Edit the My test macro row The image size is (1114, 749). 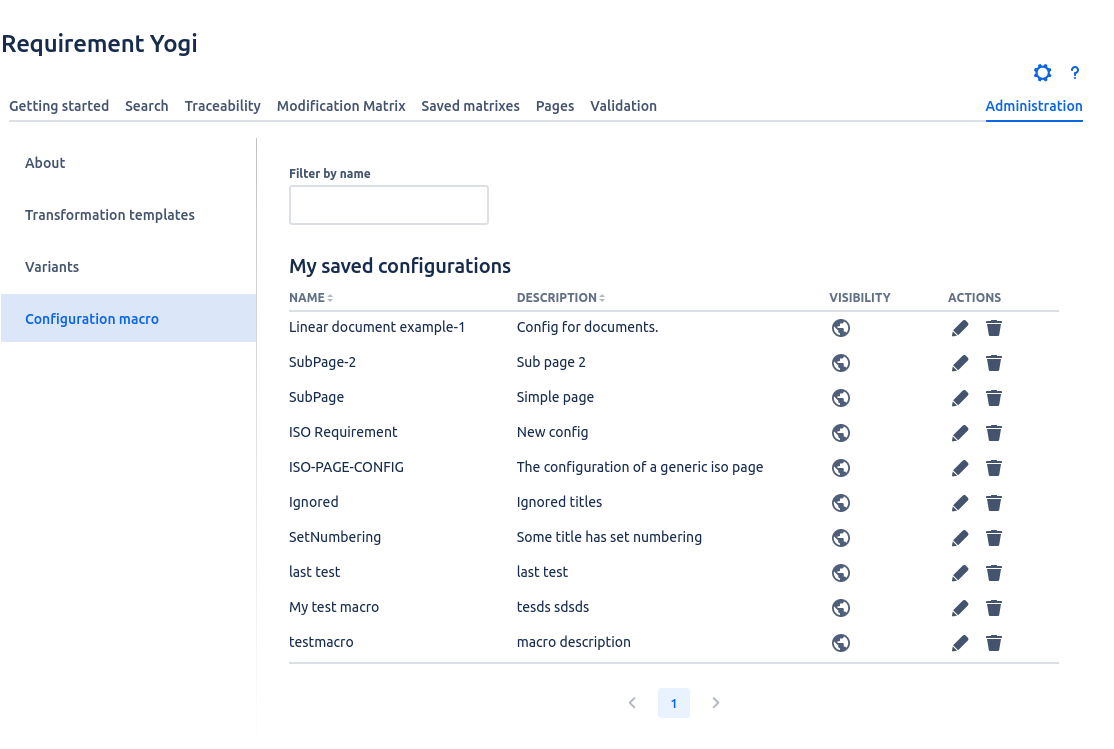click(960, 608)
